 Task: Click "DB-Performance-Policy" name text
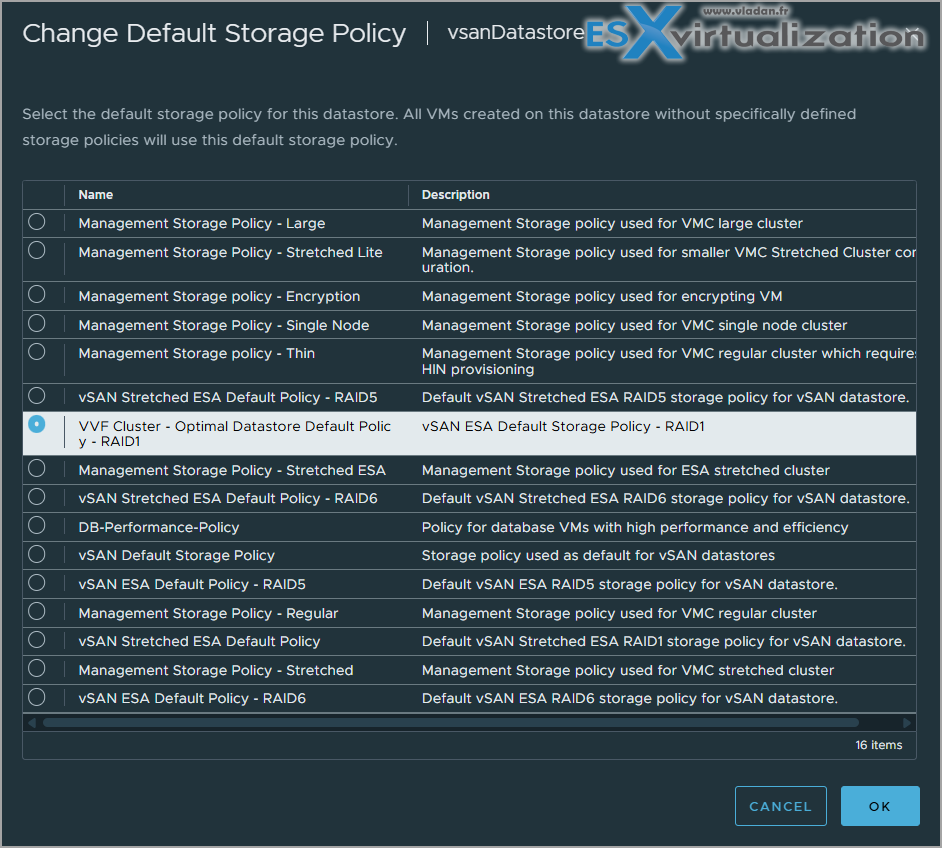(159, 527)
